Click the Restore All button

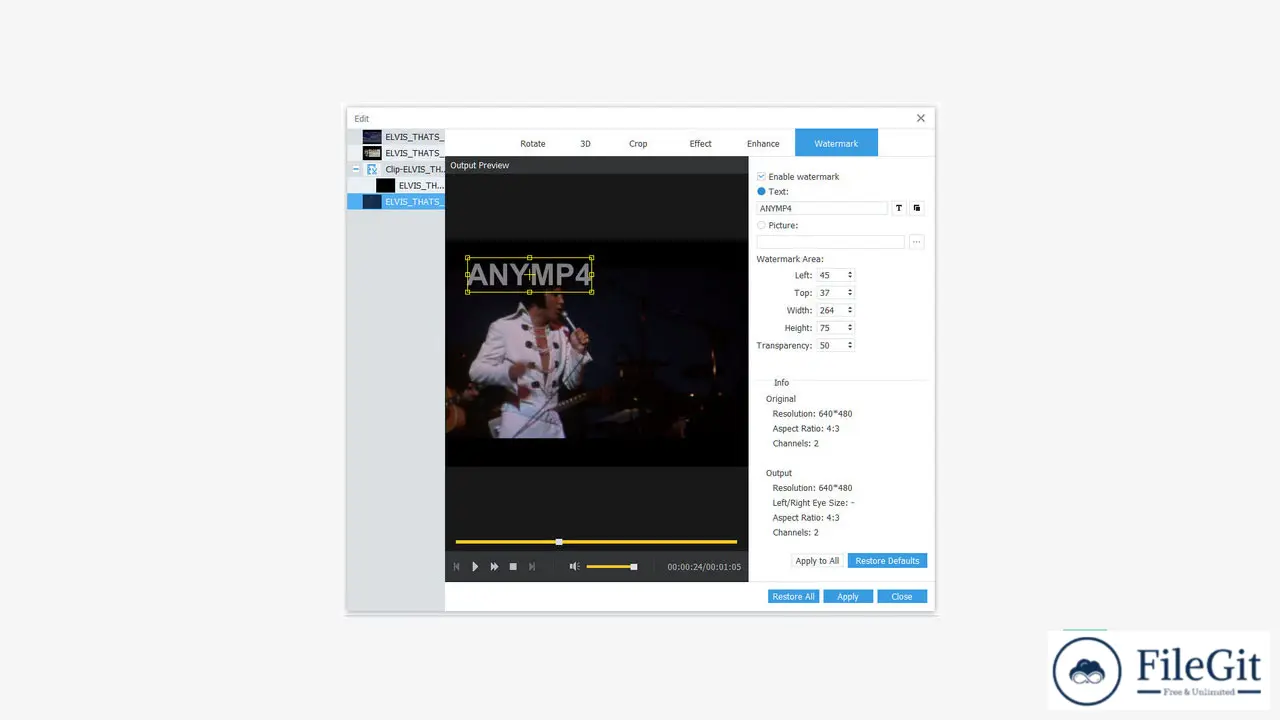point(793,596)
